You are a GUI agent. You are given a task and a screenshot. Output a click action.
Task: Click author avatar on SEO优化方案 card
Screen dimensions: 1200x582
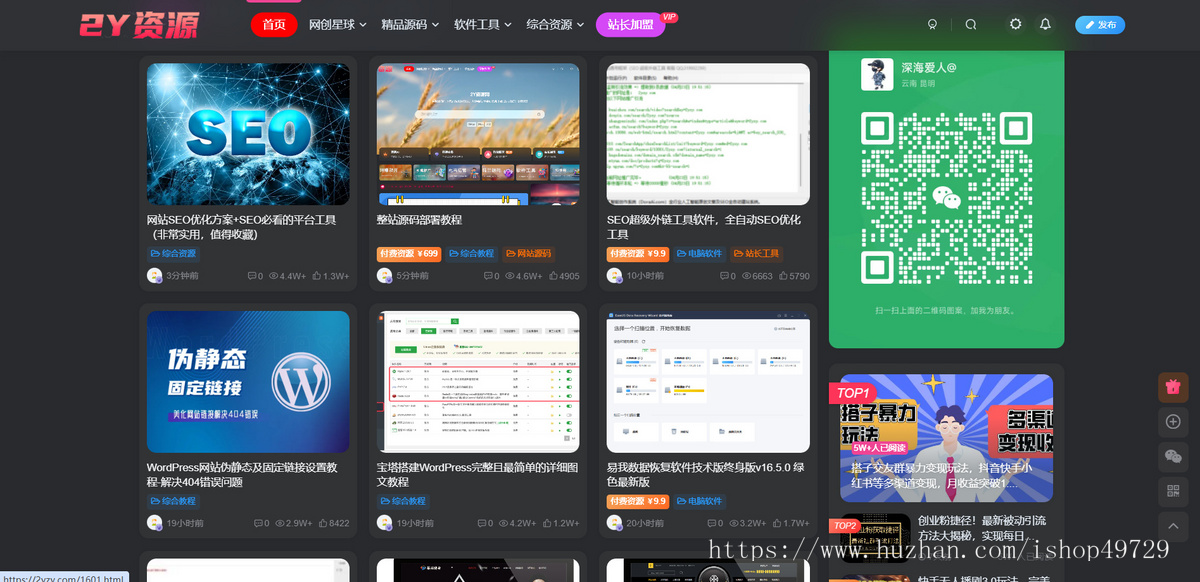pos(155,275)
